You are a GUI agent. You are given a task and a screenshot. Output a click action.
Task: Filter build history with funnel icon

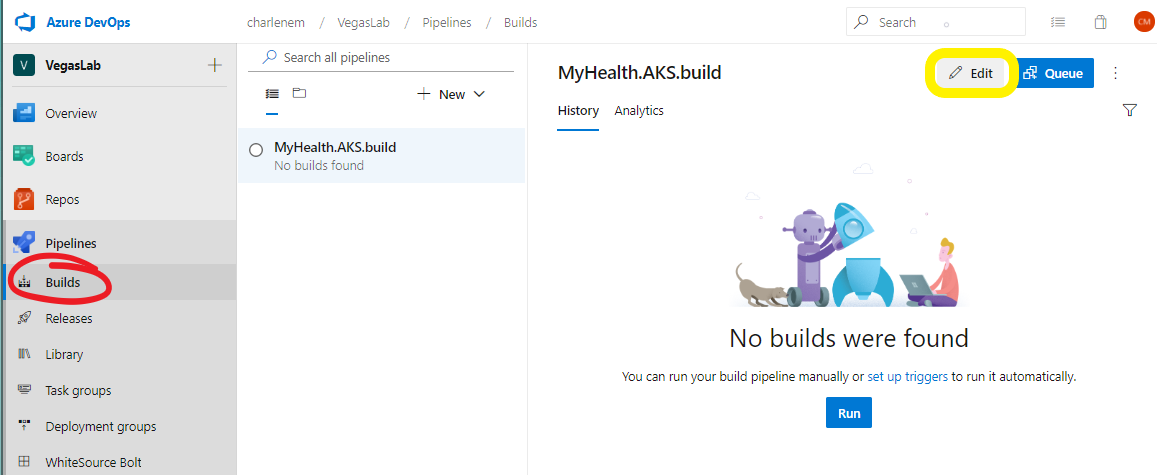point(1129,110)
